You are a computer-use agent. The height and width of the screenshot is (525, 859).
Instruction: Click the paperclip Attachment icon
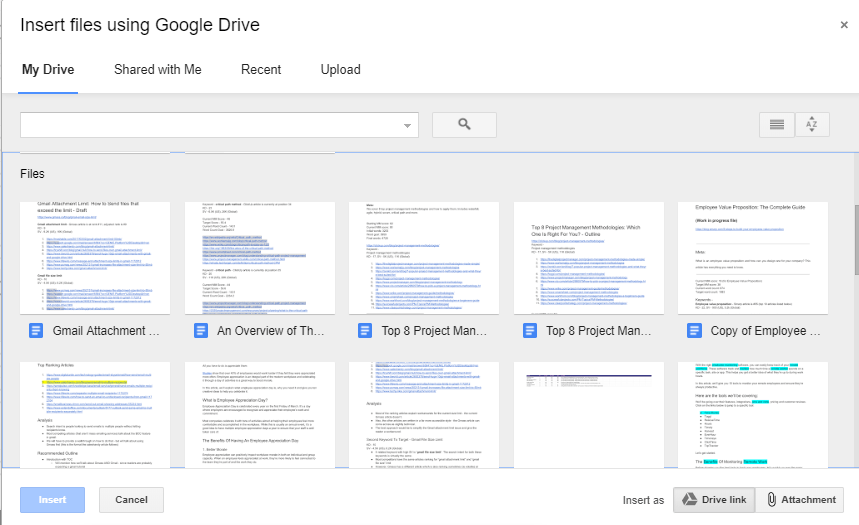click(x=771, y=499)
